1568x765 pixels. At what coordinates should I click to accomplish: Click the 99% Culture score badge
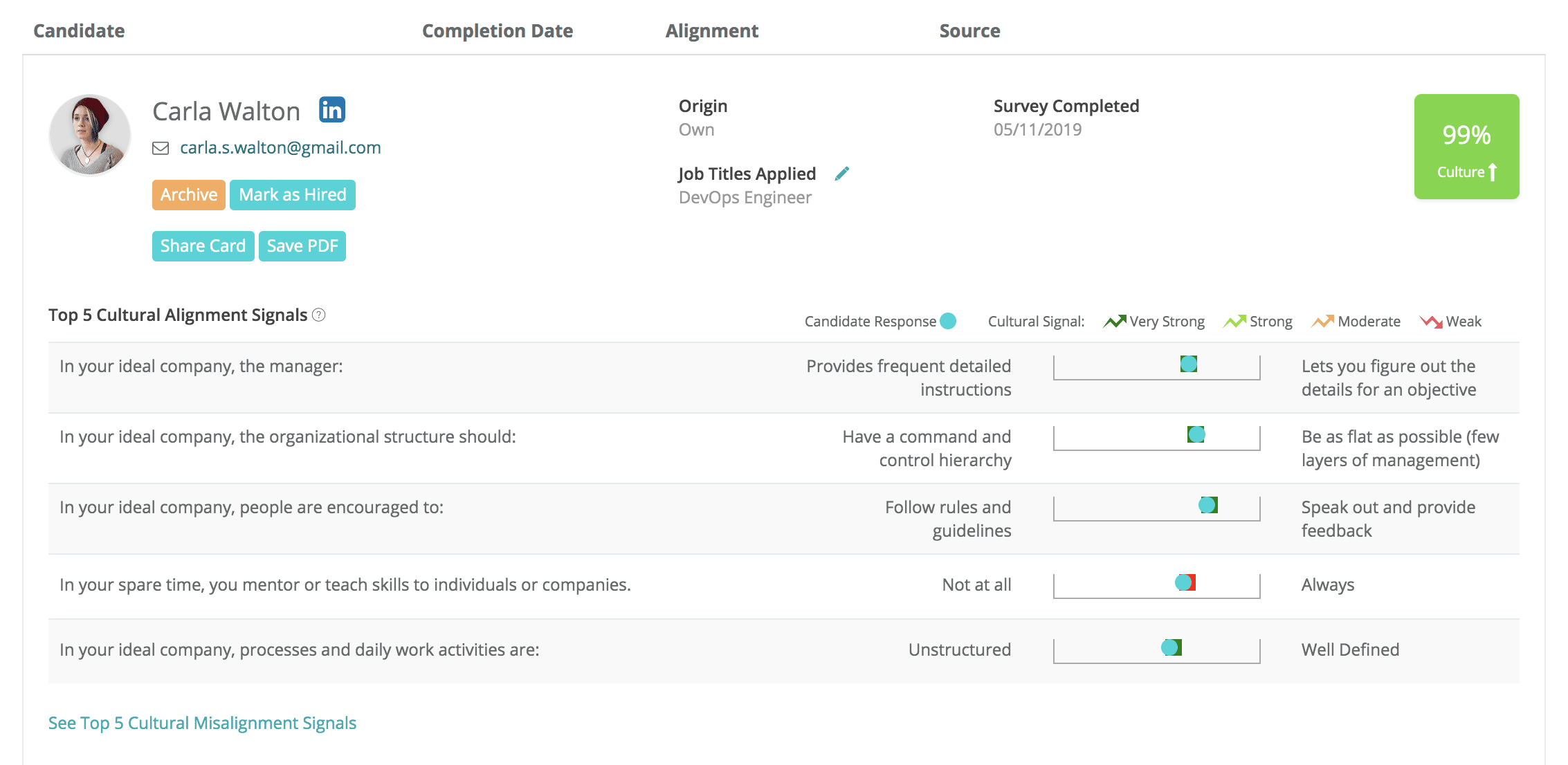[x=1466, y=147]
